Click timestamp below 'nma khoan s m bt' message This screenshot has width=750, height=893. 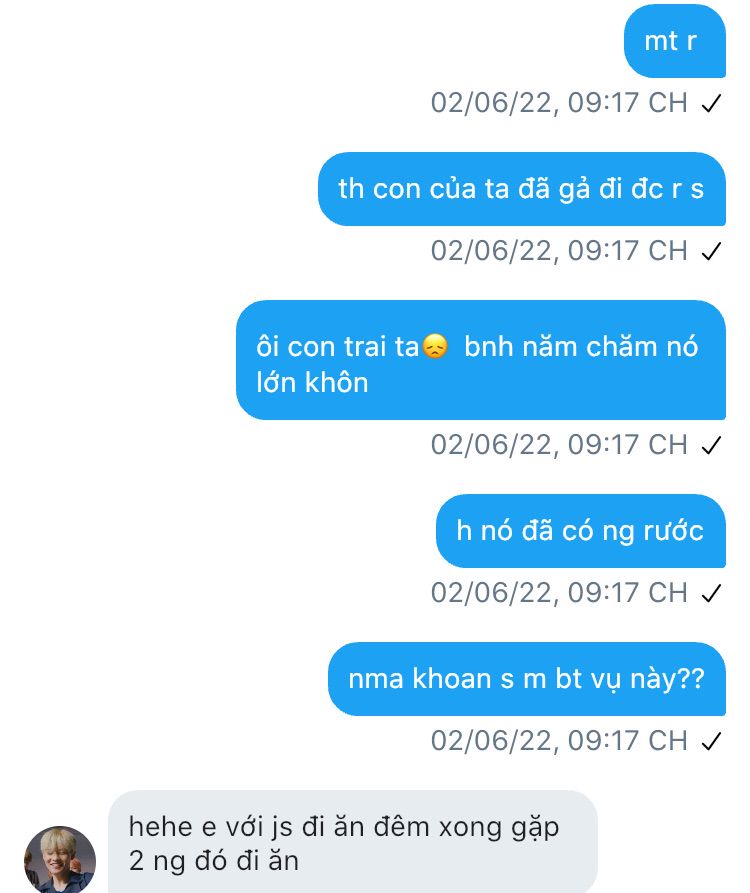pos(559,741)
